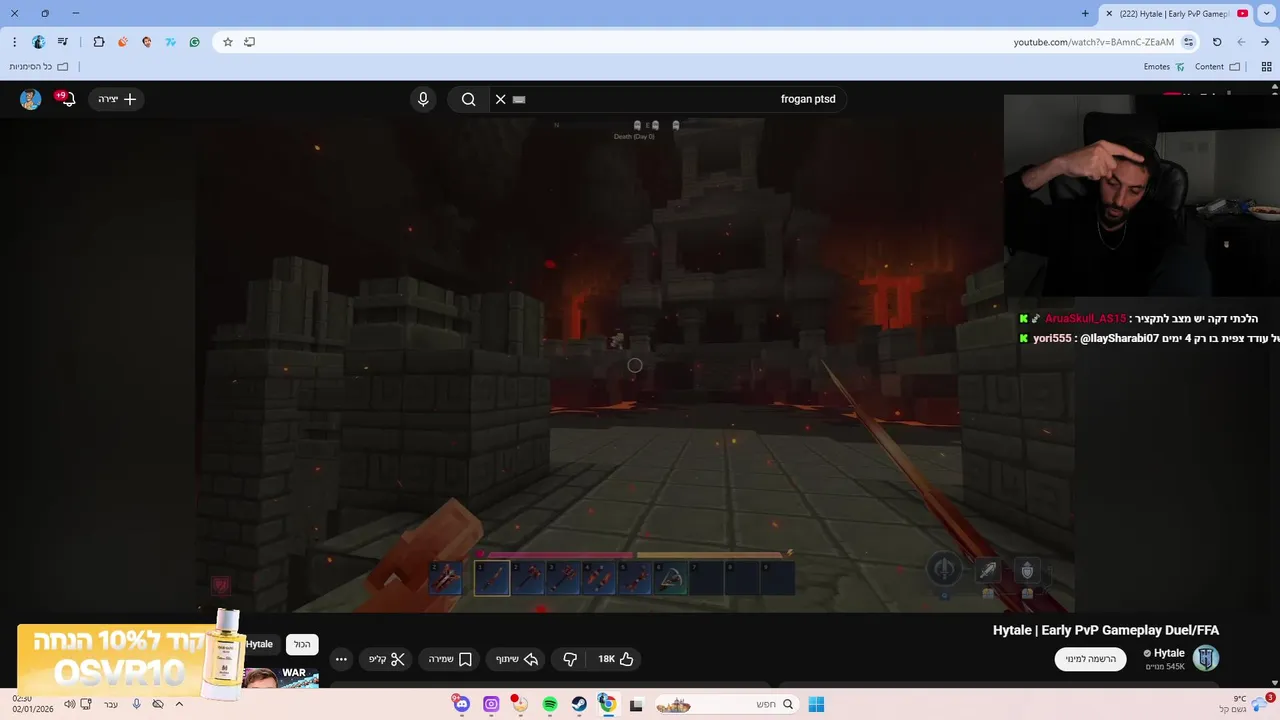The height and width of the screenshot is (720, 1280).
Task: Select the 'הכול' filter chip
Action: (302, 644)
